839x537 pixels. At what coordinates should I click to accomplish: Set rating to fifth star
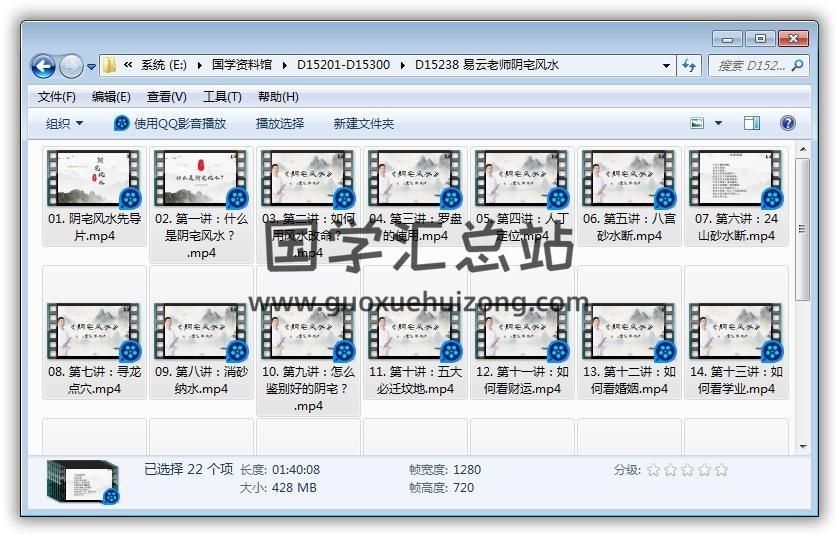[721, 470]
